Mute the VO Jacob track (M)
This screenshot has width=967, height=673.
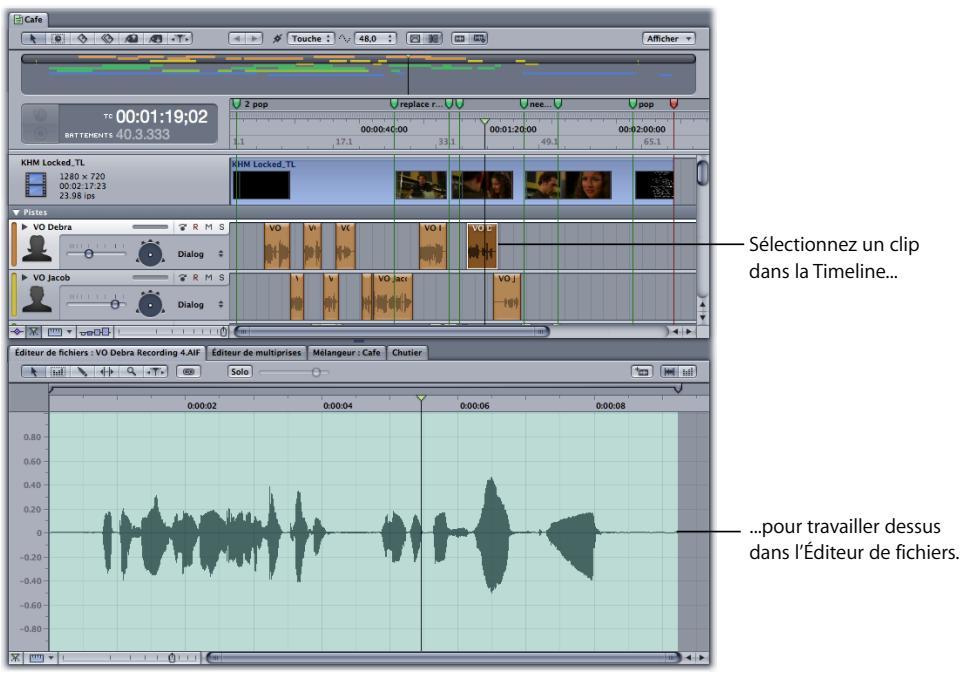click(x=208, y=278)
